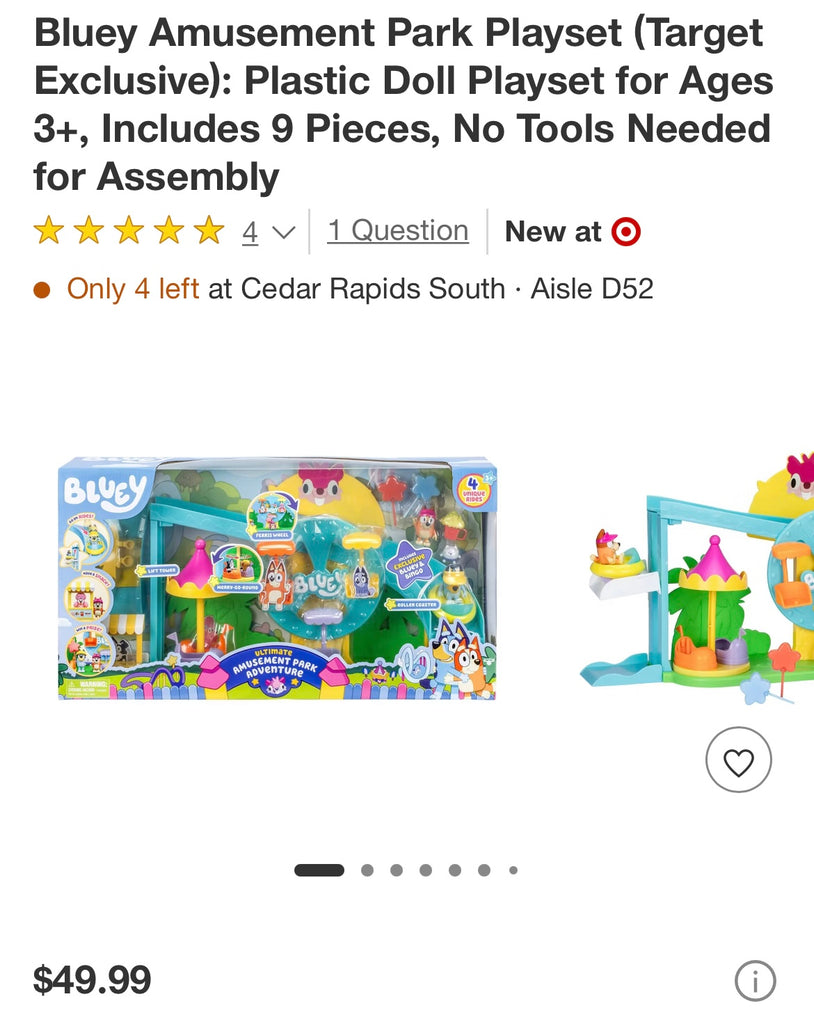Open the 4 ratings count link

point(250,232)
